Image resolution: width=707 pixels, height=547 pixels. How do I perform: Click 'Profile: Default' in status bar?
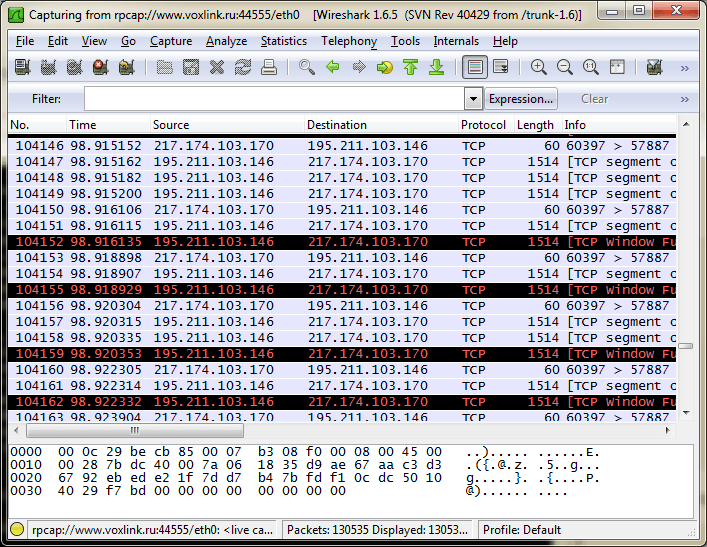pos(522,529)
